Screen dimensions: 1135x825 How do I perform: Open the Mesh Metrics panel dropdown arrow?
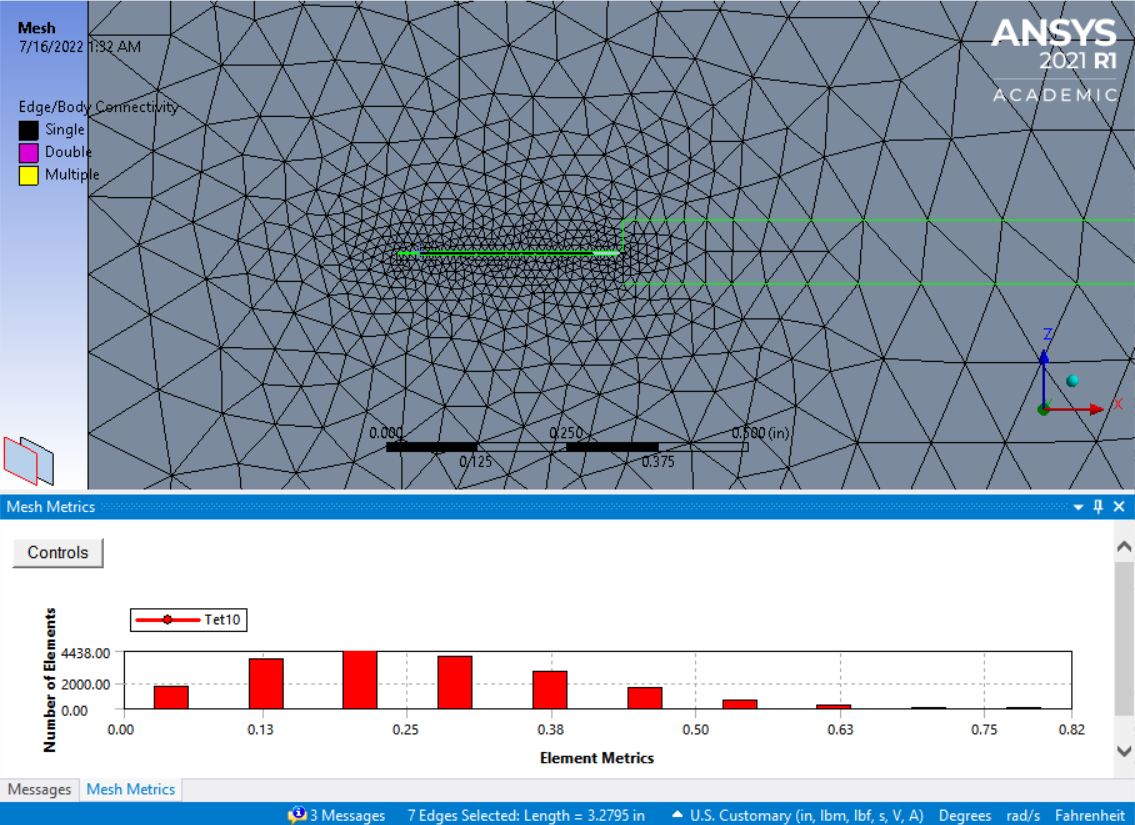point(1079,507)
